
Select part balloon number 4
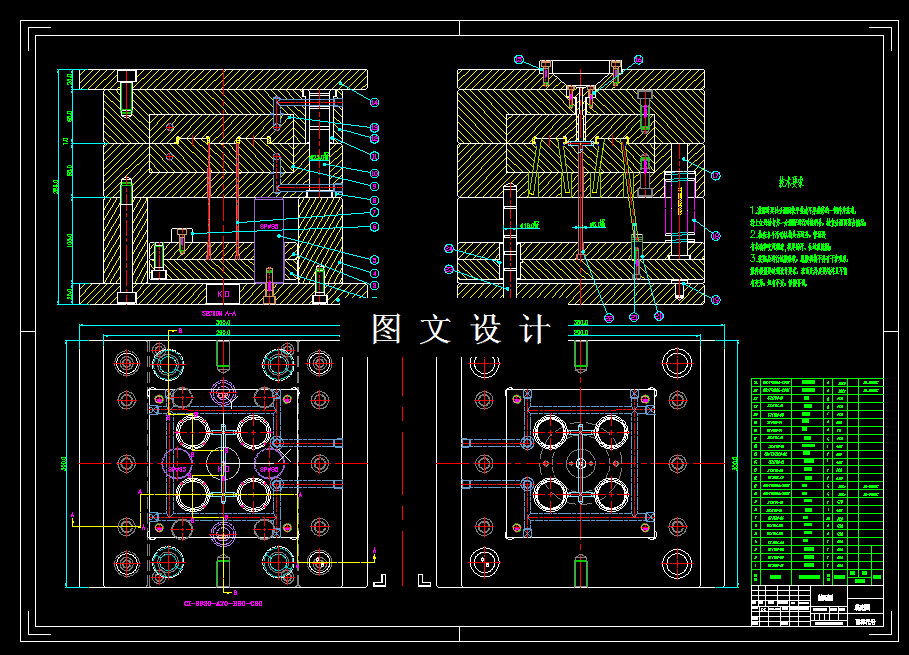pos(374,274)
